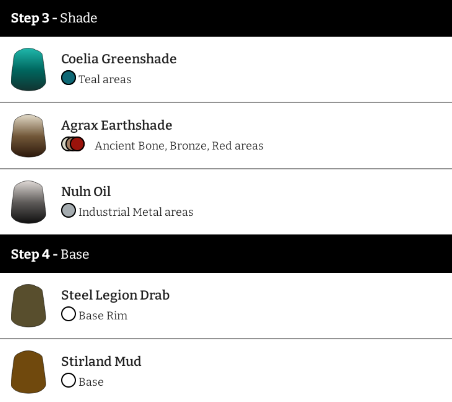Click the Teal areas description text
Screen dimensions: 452x402
pyautogui.click(x=105, y=79)
